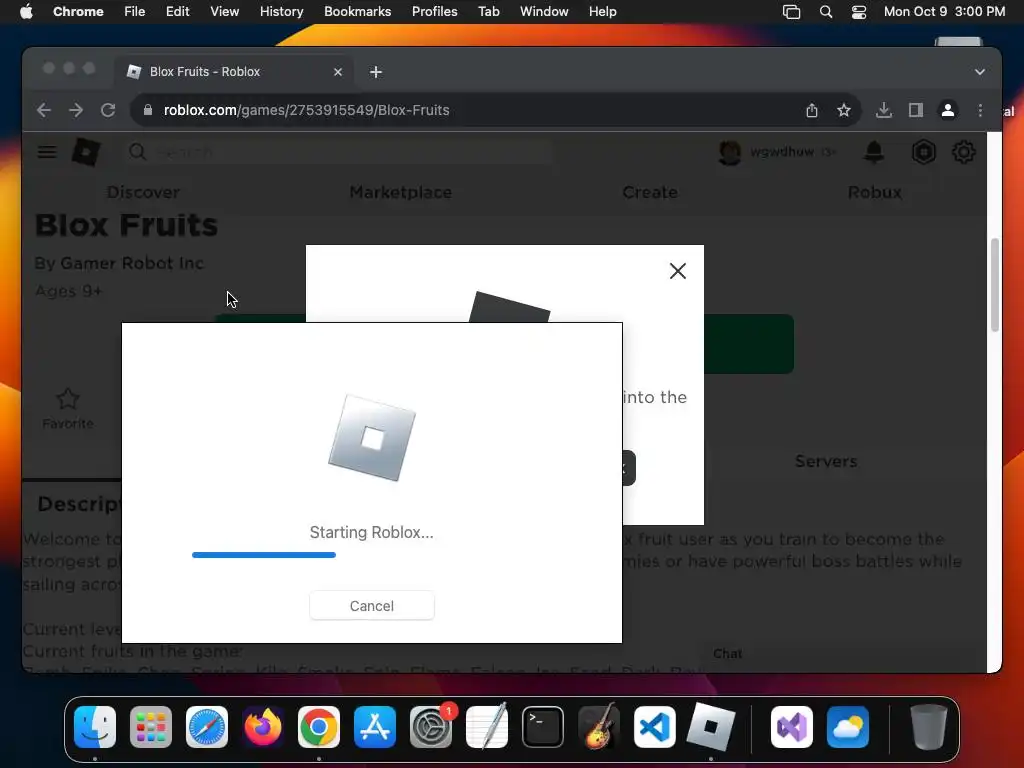This screenshot has height=768, width=1024.
Task: Open the Roblox Chat panel
Action: (728, 654)
